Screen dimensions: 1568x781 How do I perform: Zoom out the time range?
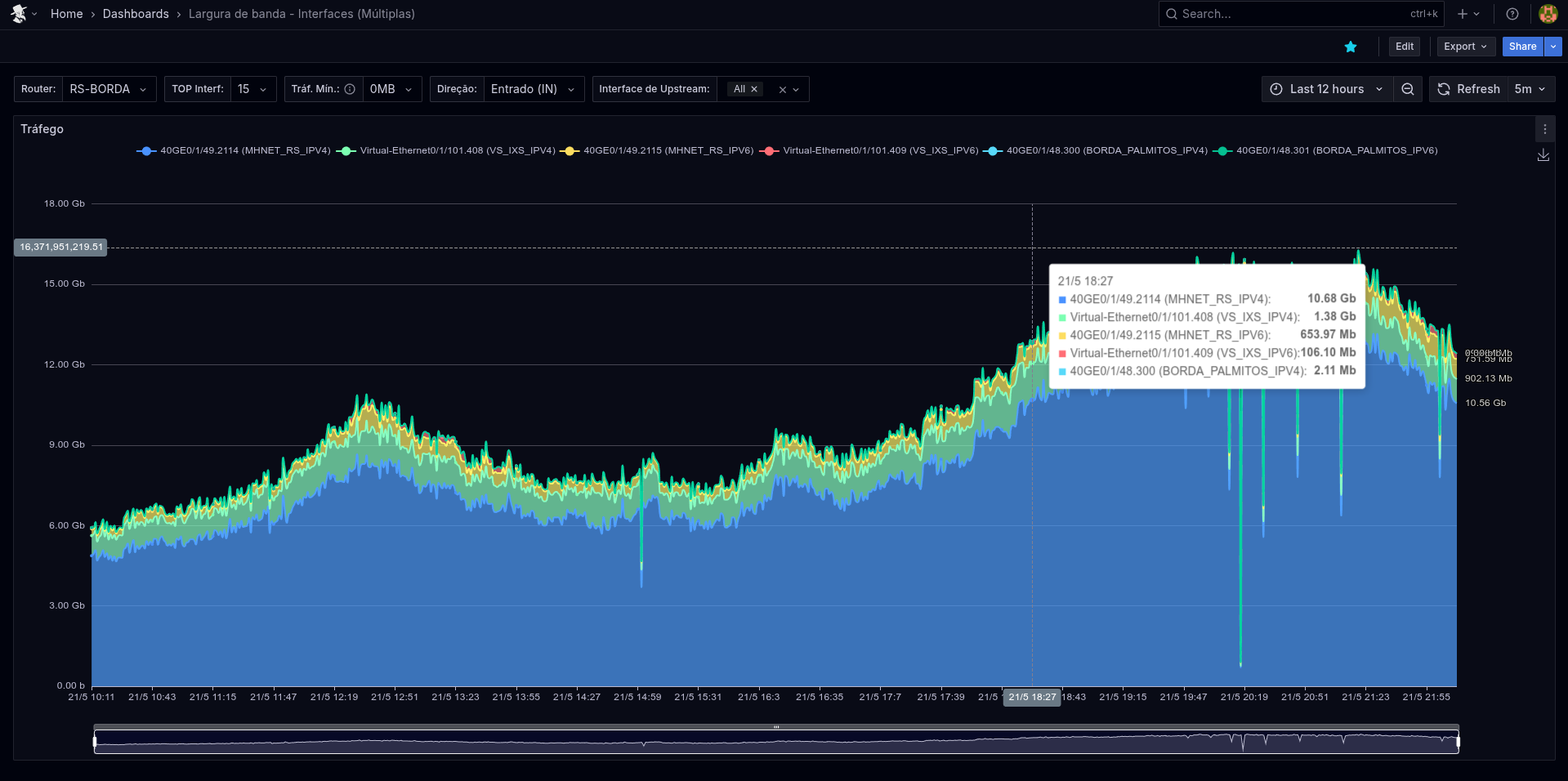(1408, 89)
